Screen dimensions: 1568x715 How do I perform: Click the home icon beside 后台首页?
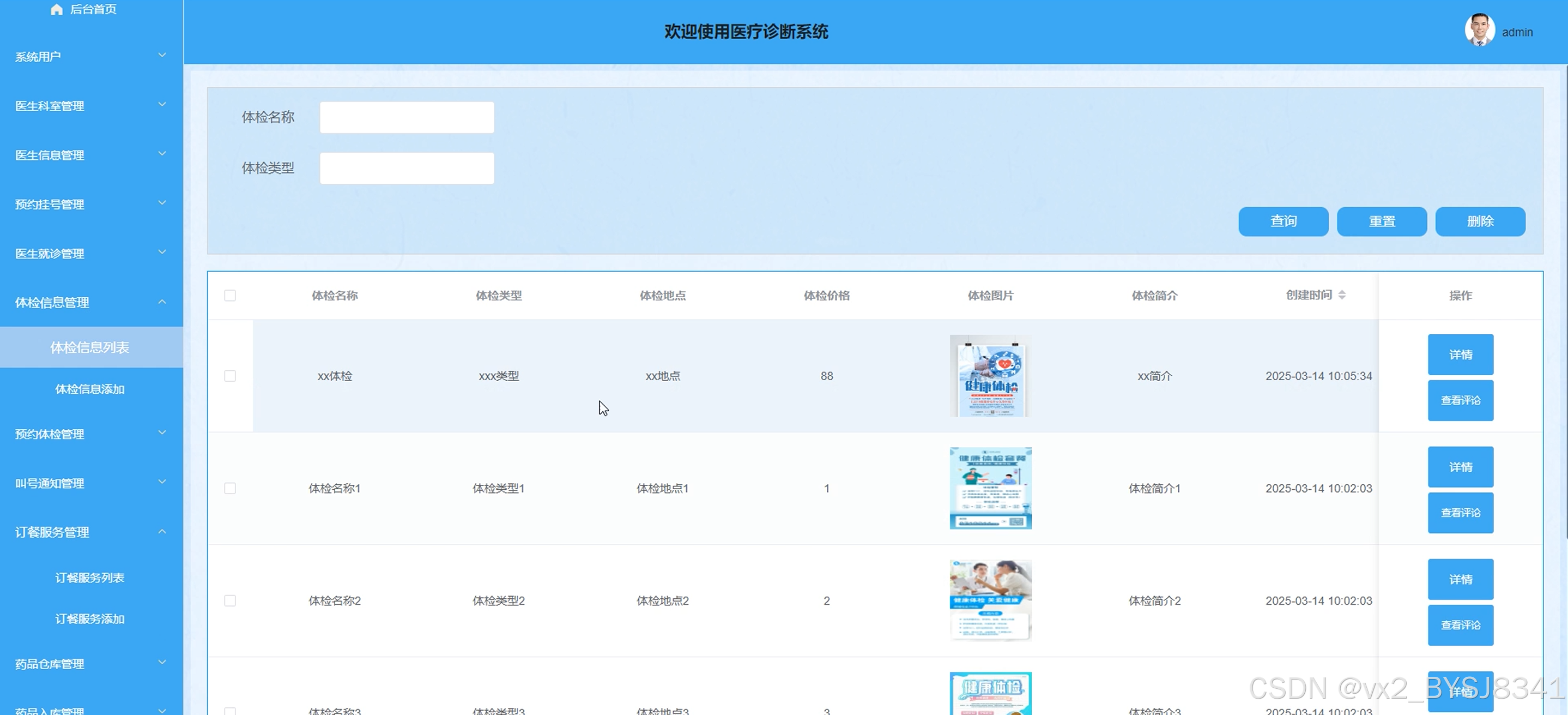(57, 9)
